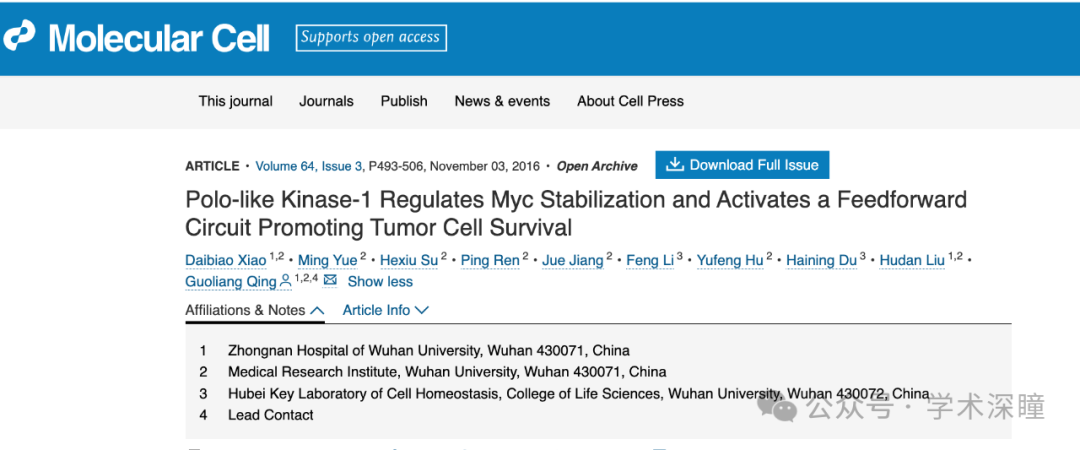Open the Publish menu
Viewport: 1080px width, 450px height.
pos(404,101)
